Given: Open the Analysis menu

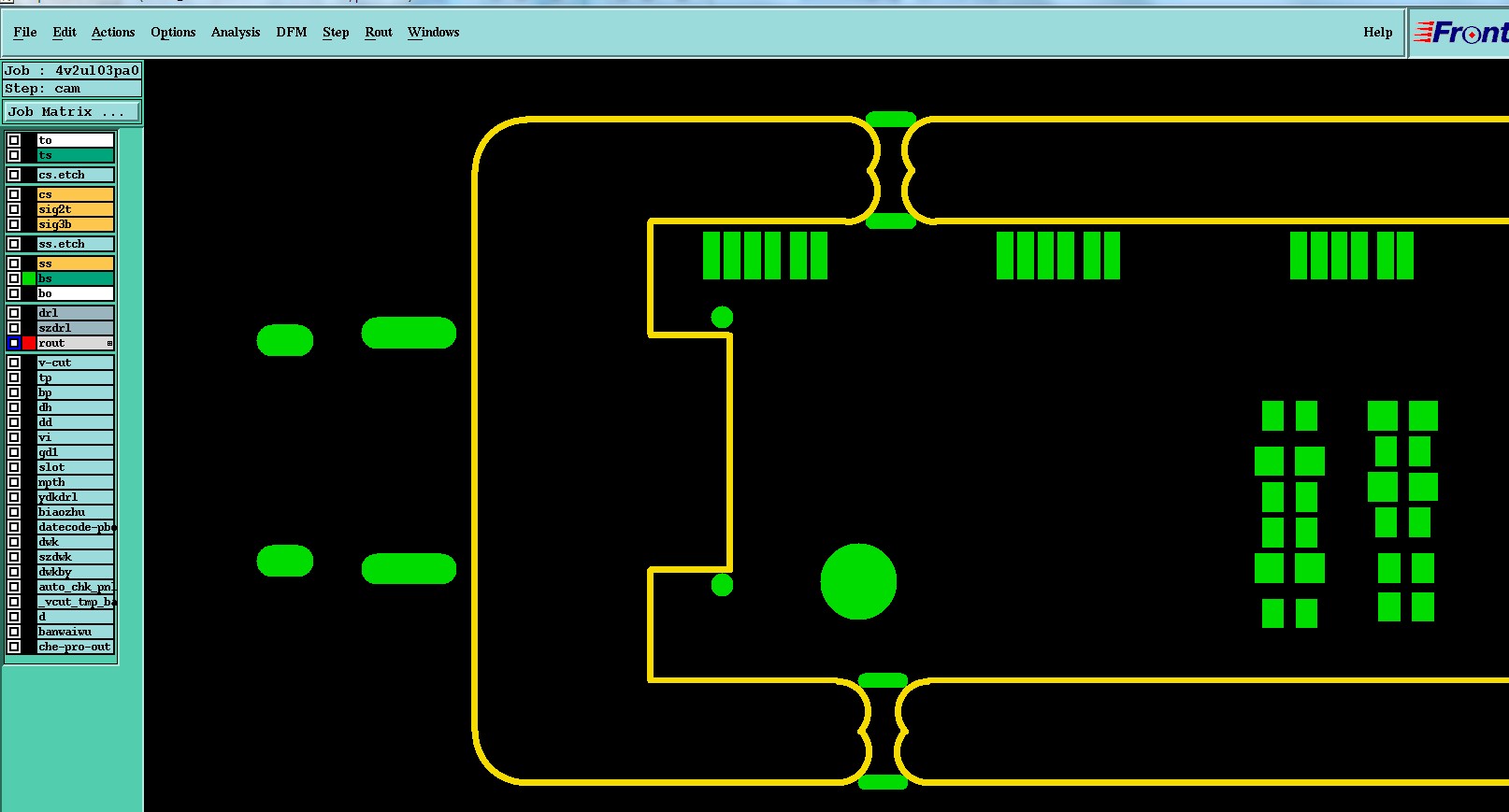Looking at the screenshot, I should pyautogui.click(x=236, y=32).
